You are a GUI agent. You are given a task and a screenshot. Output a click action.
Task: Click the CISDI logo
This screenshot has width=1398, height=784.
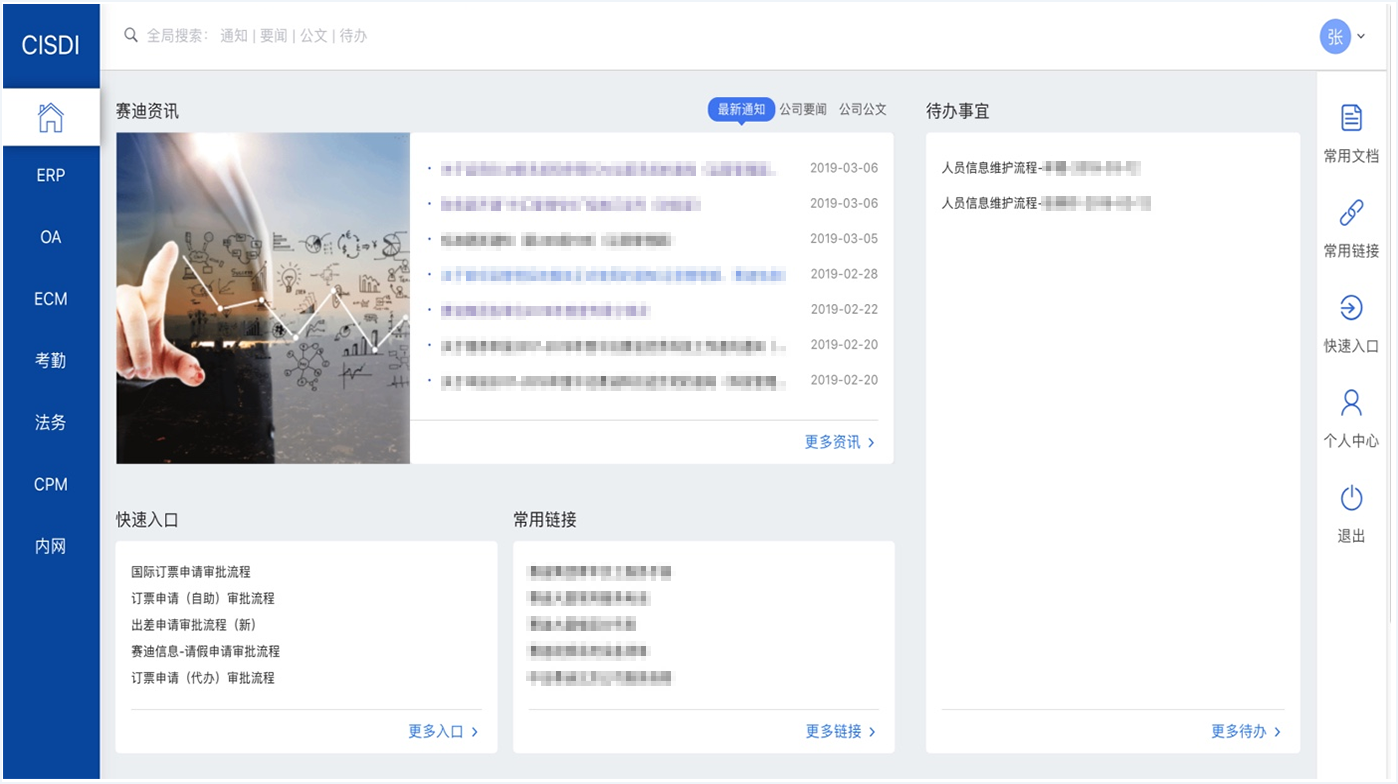[50, 45]
